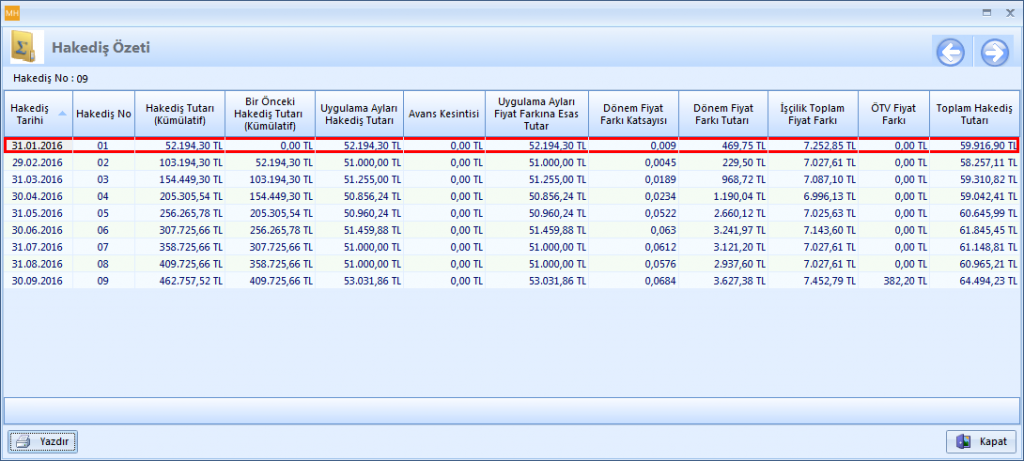Viewport: 1024px width, 461px height.
Task: Select the row dated 30.04.2016
Action: coord(36,196)
